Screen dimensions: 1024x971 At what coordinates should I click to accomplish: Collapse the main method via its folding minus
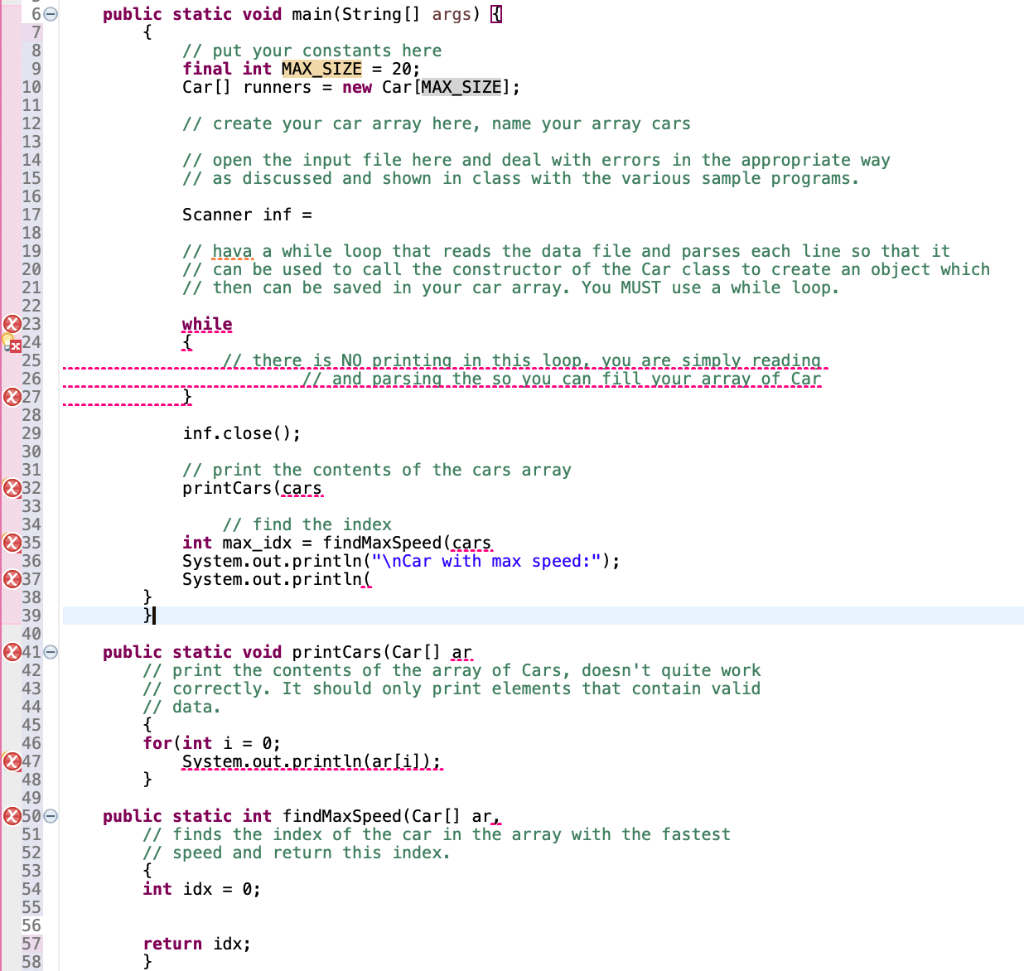pyautogui.click(x=49, y=14)
